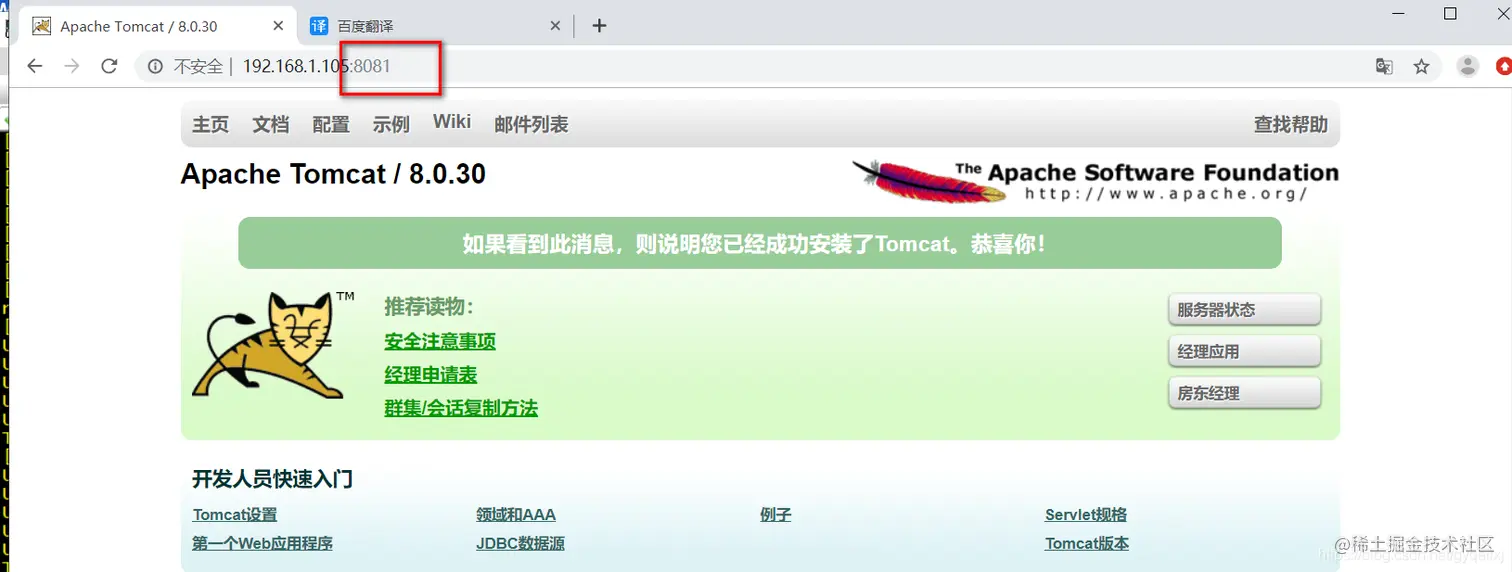Screen dimensions: 1512x572
Task: Click the Apache Tomcat / 8.0.30 heading
Action: click(x=333, y=174)
